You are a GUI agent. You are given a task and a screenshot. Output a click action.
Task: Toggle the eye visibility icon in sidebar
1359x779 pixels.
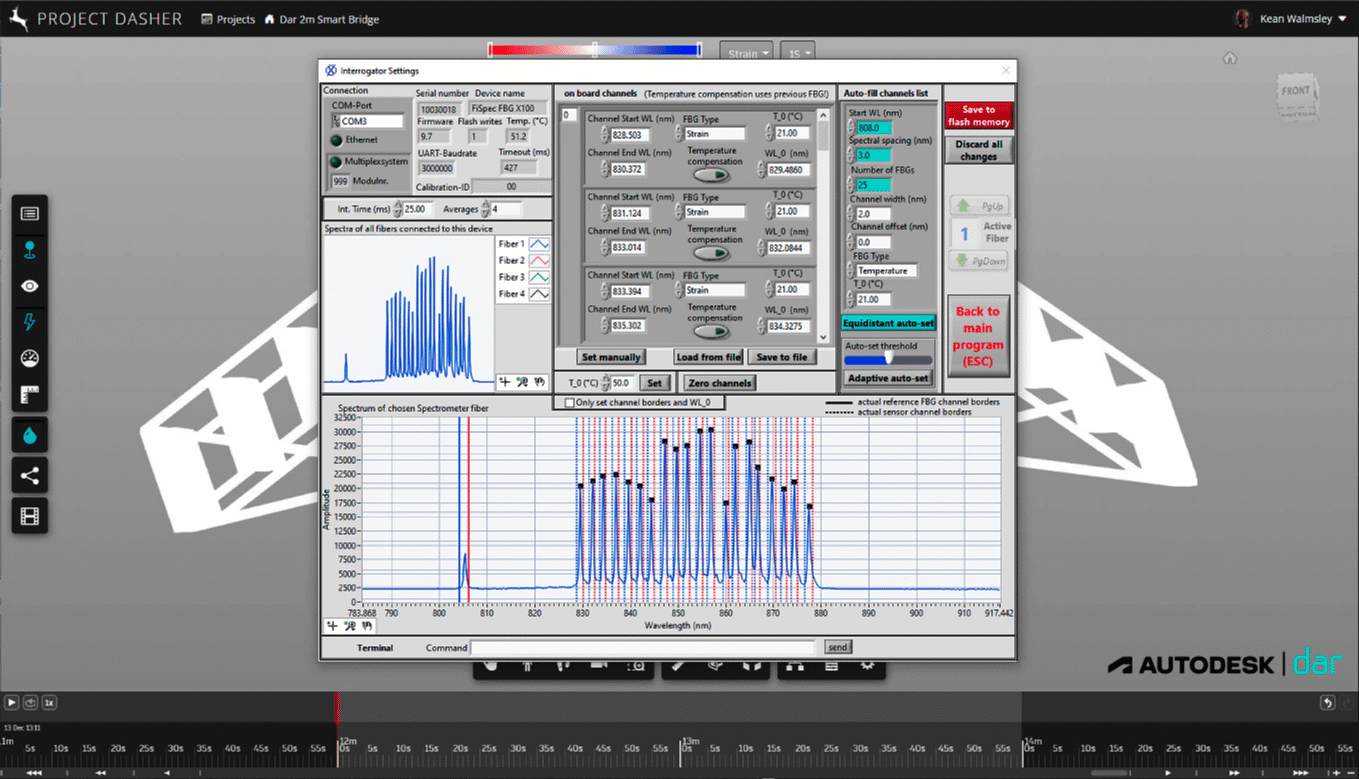[30, 286]
